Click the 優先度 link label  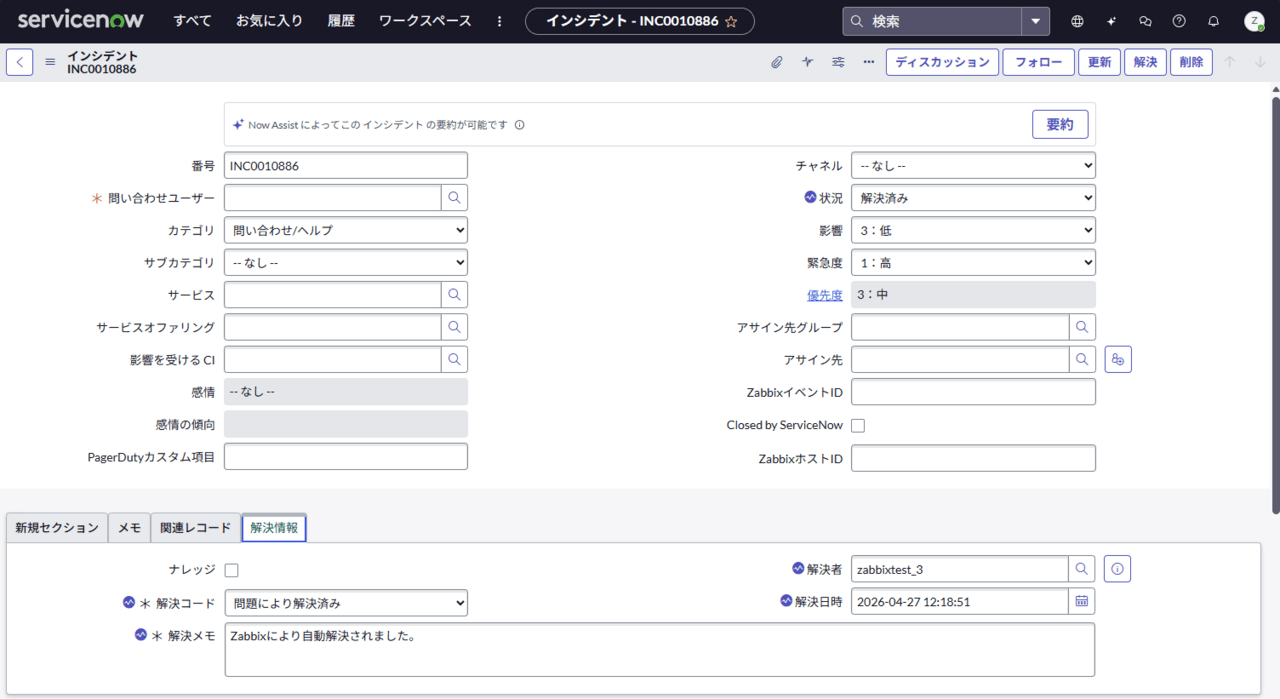click(x=824, y=295)
